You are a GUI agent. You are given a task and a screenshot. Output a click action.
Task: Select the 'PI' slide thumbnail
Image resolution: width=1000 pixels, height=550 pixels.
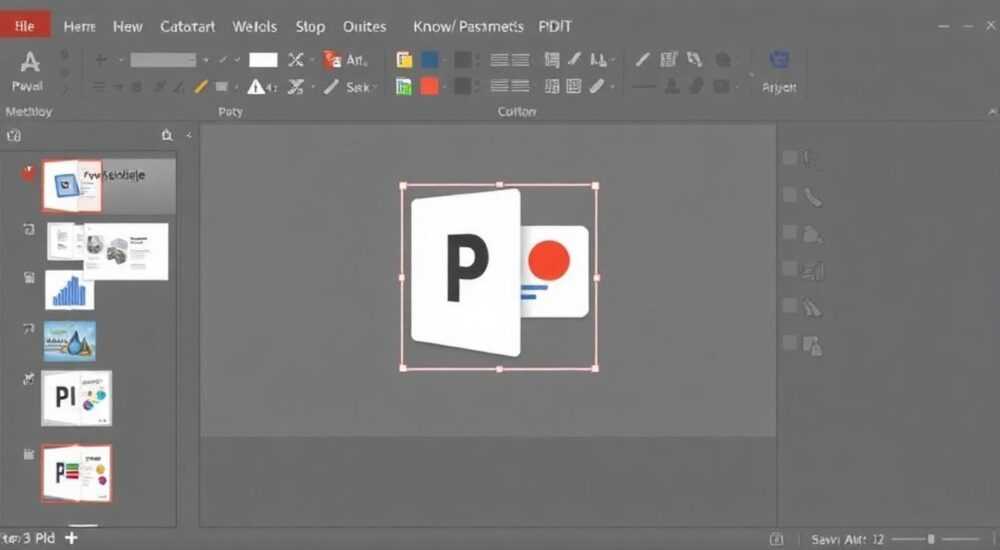pyautogui.click(x=77, y=398)
